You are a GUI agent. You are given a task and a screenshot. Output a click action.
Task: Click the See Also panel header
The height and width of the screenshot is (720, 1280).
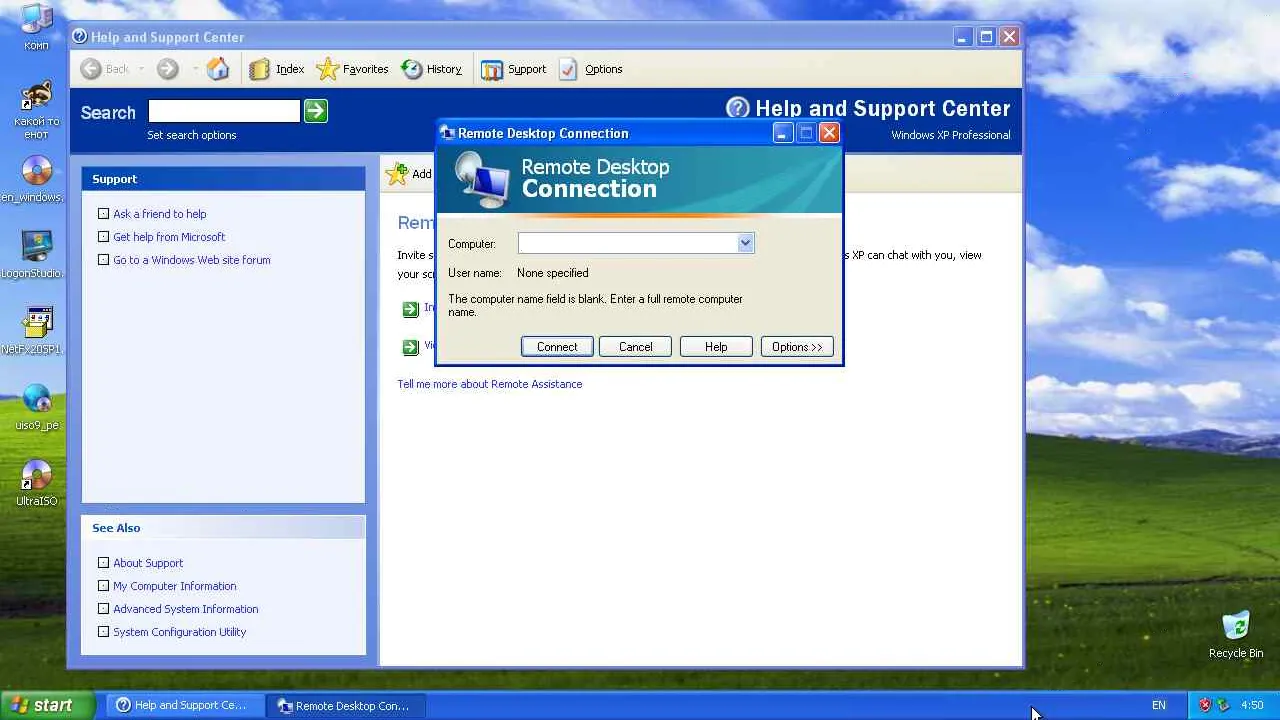223,528
